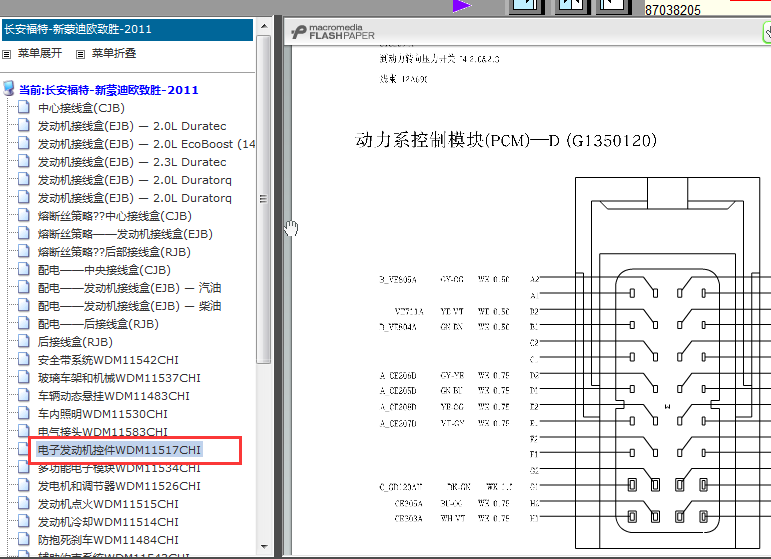Click the right-pane layout icon in top toolbar
This screenshot has height=559, width=771.
(614, 6)
